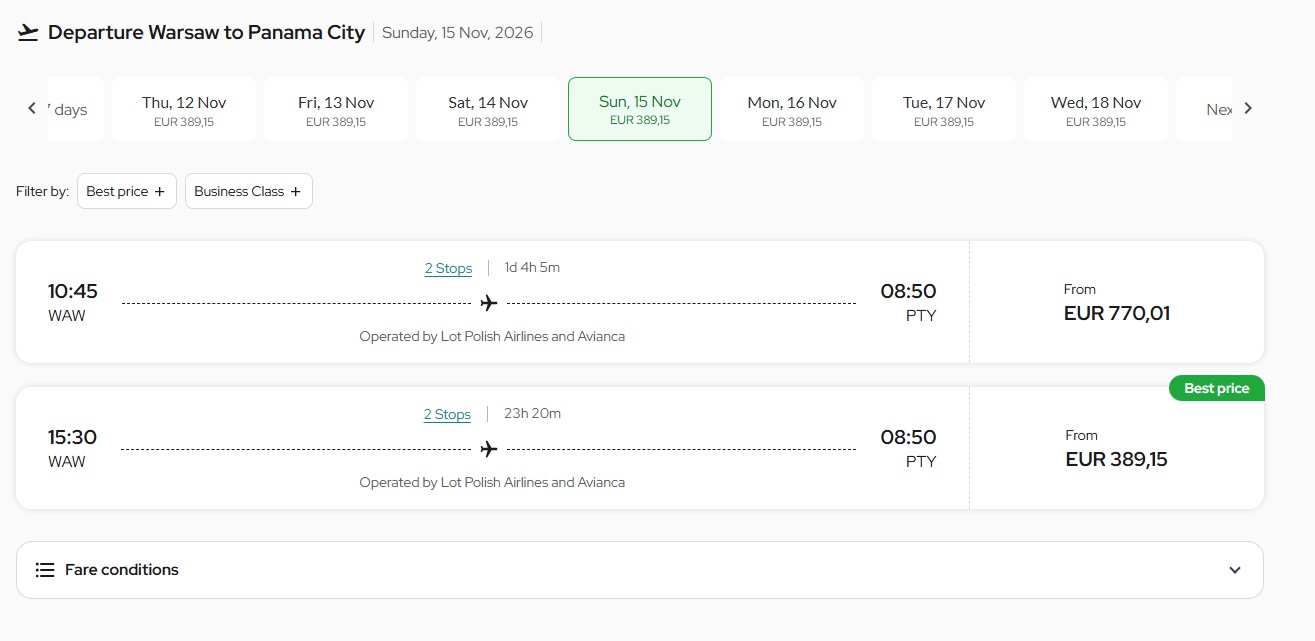Select the Wed, 18 Nov date tab

1096,109
